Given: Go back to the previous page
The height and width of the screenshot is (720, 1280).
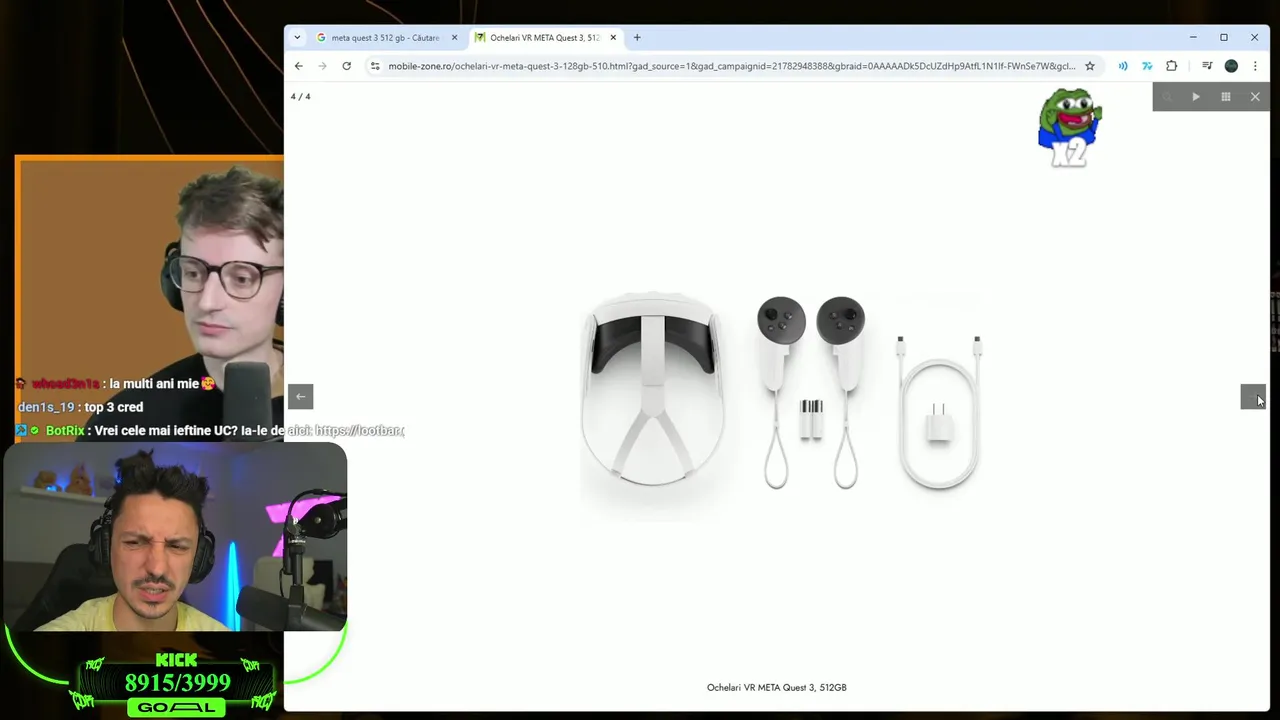Looking at the screenshot, I should click(298, 66).
